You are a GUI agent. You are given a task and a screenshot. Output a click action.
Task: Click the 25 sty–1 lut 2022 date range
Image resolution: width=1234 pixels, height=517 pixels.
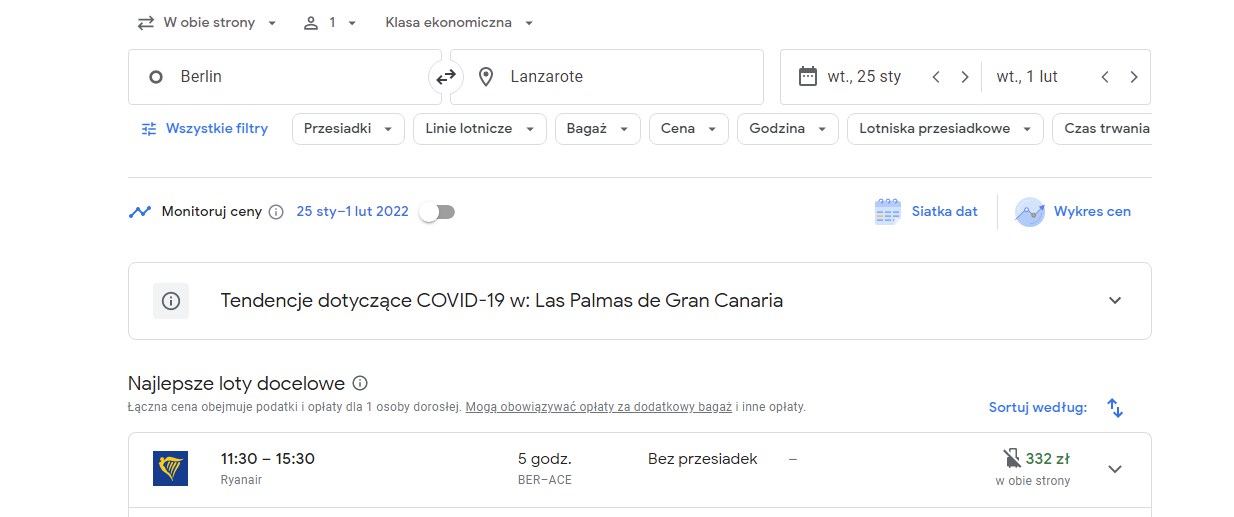click(x=353, y=212)
